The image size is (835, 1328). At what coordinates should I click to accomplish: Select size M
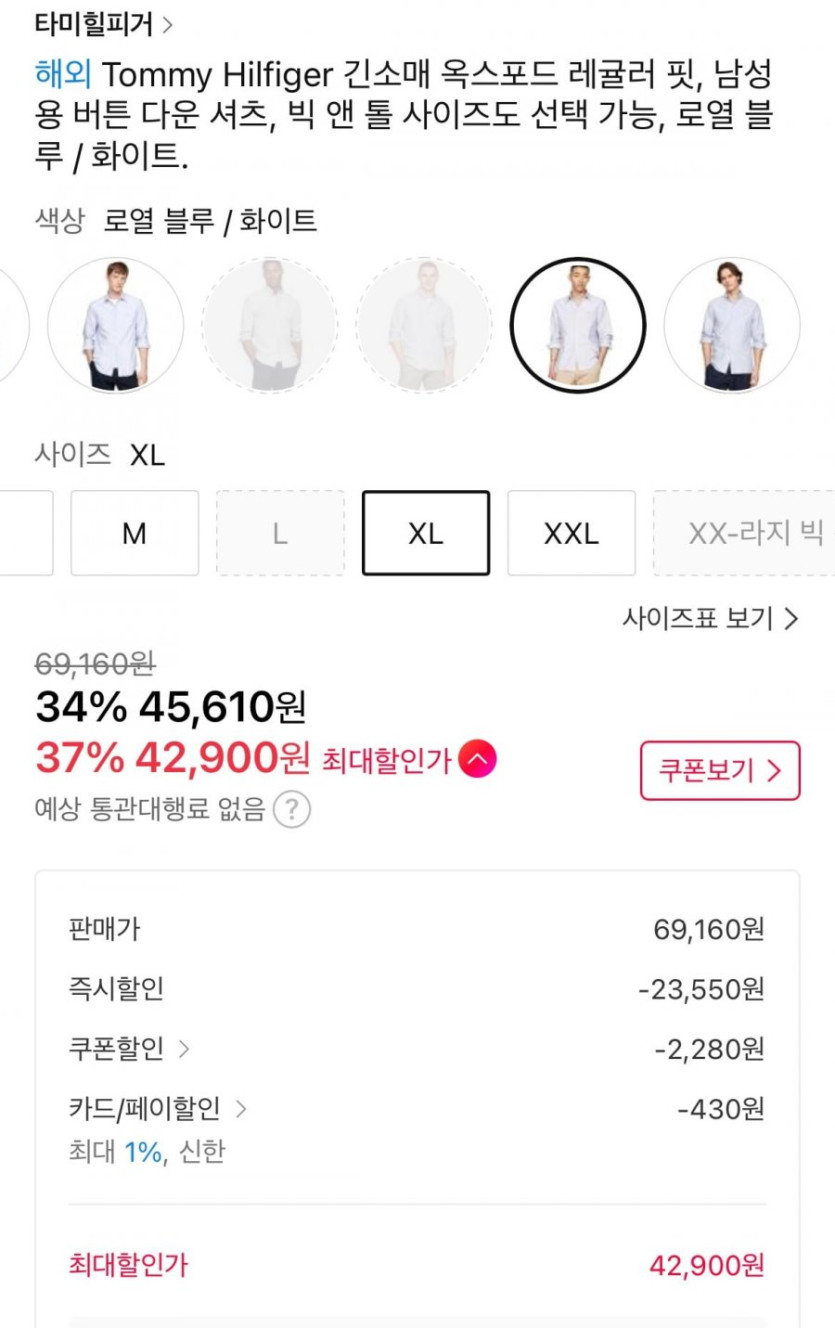click(134, 533)
